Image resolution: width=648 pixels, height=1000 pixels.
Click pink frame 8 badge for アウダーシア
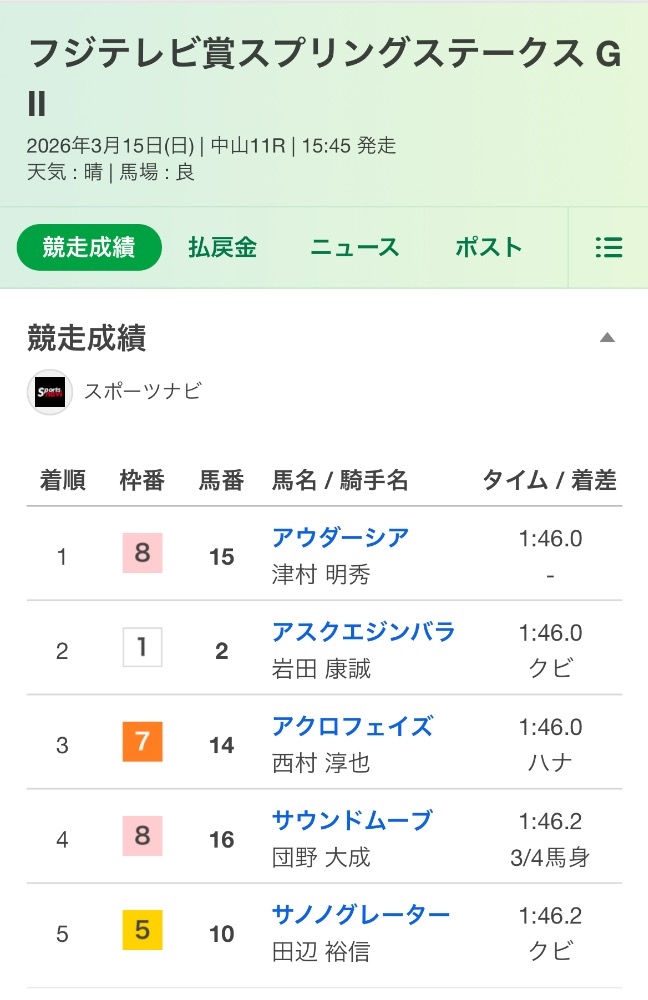[x=142, y=553]
